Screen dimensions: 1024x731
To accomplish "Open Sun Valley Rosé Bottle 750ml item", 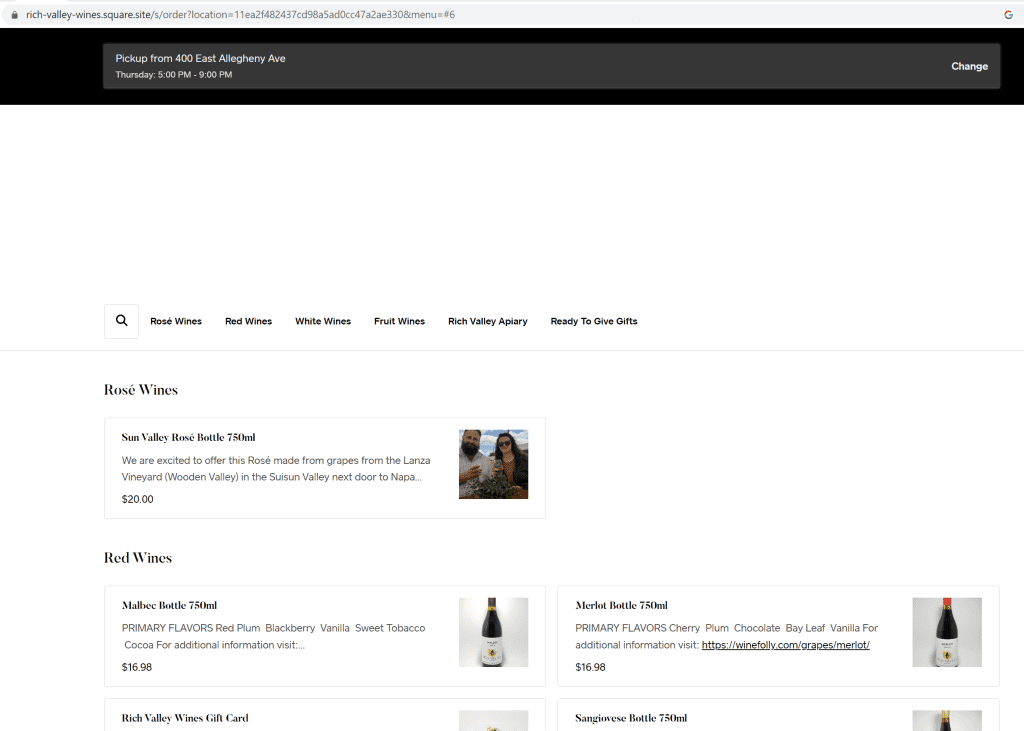I will (x=325, y=468).
